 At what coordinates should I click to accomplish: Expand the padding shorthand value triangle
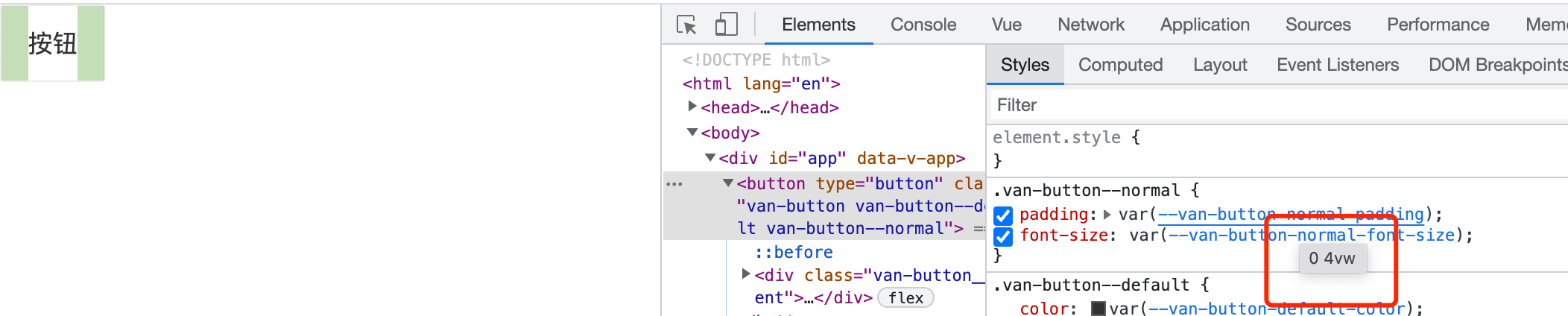[x=1107, y=215]
